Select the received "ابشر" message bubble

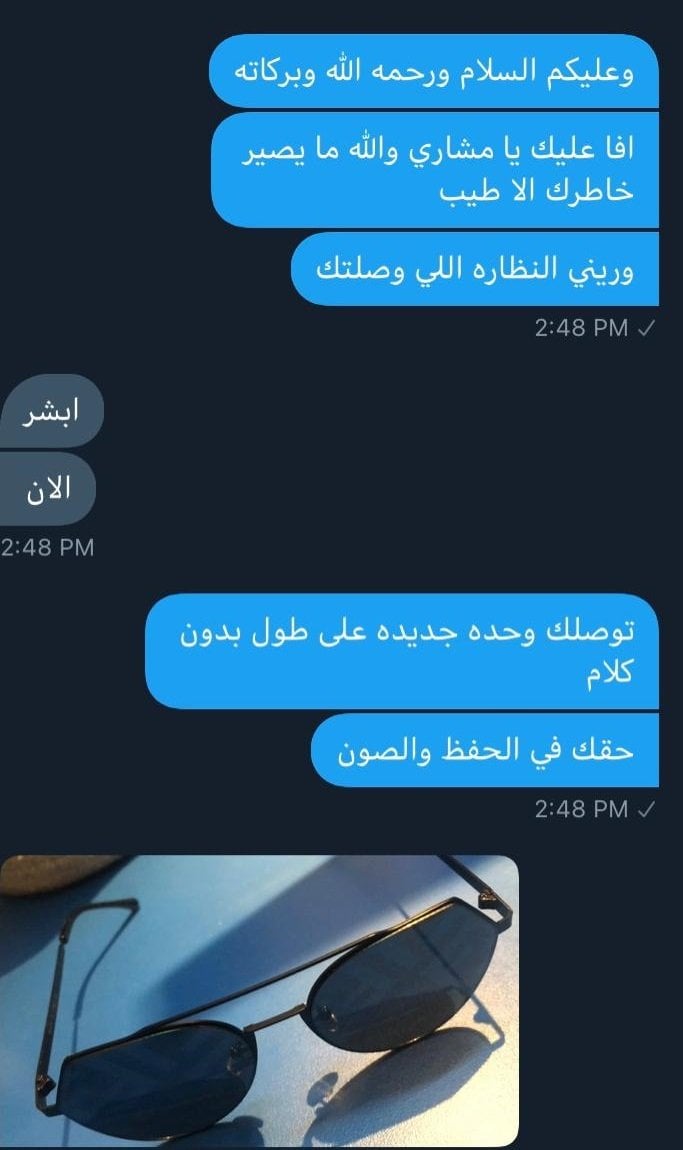pos(51,411)
